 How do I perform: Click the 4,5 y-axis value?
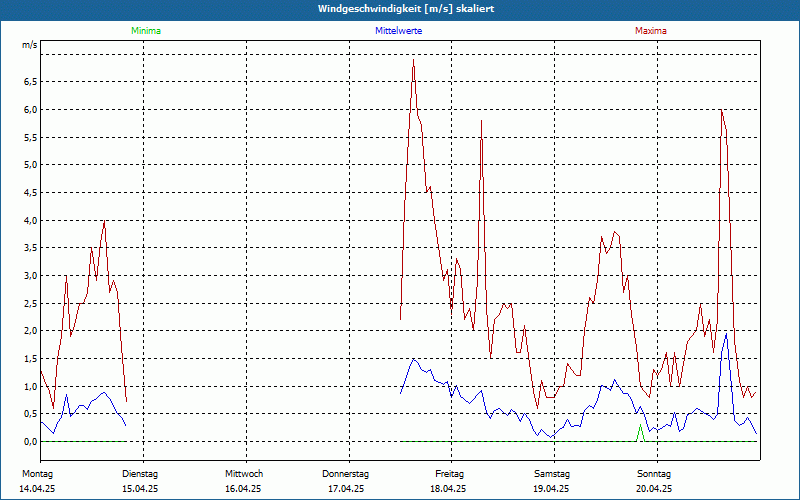[31, 192]
